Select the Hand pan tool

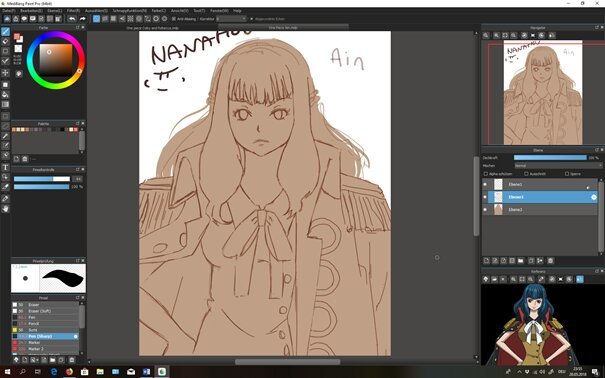click(x=5, y=209)
